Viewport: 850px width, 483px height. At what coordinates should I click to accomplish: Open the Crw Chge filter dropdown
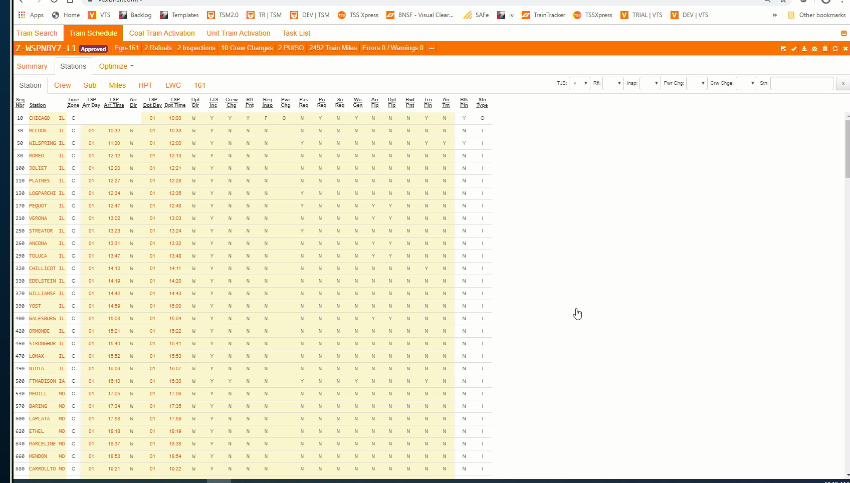click(746, 83)
